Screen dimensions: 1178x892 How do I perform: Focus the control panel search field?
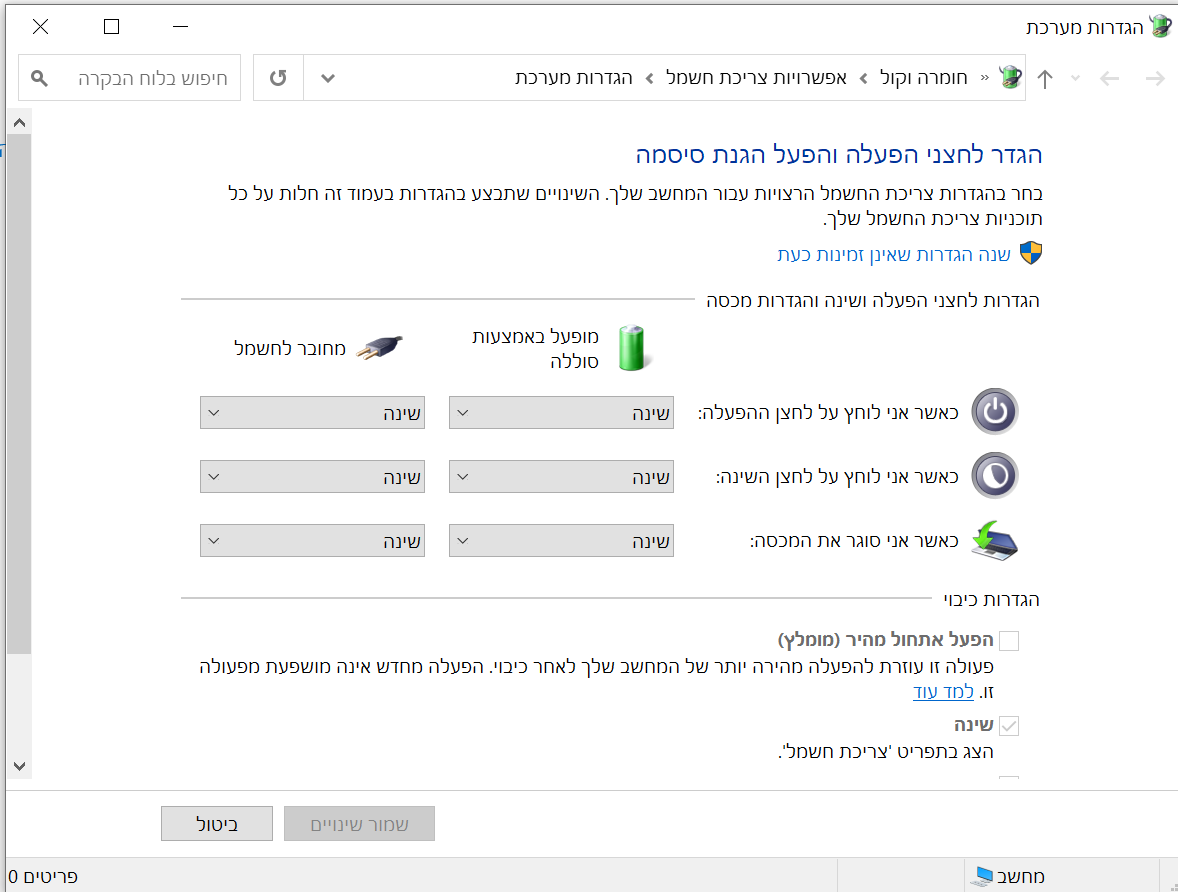point(129,77)
